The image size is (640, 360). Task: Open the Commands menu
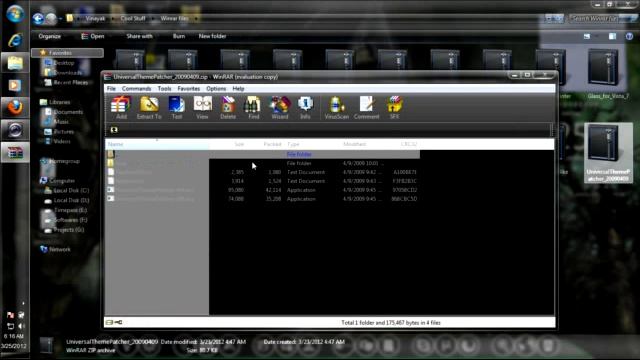136,89
